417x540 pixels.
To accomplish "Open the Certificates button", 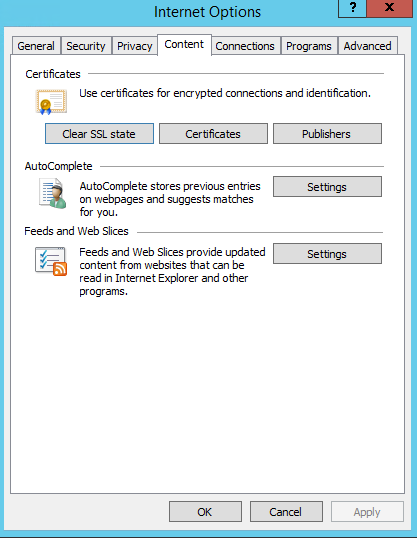I will 213,134.
